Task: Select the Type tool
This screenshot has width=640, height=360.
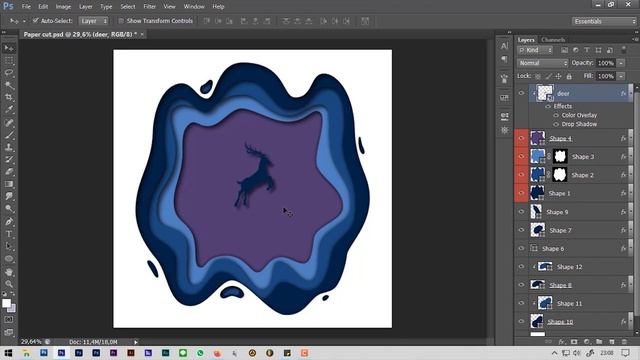Action: pyautogui.click(x=9, y=234)
